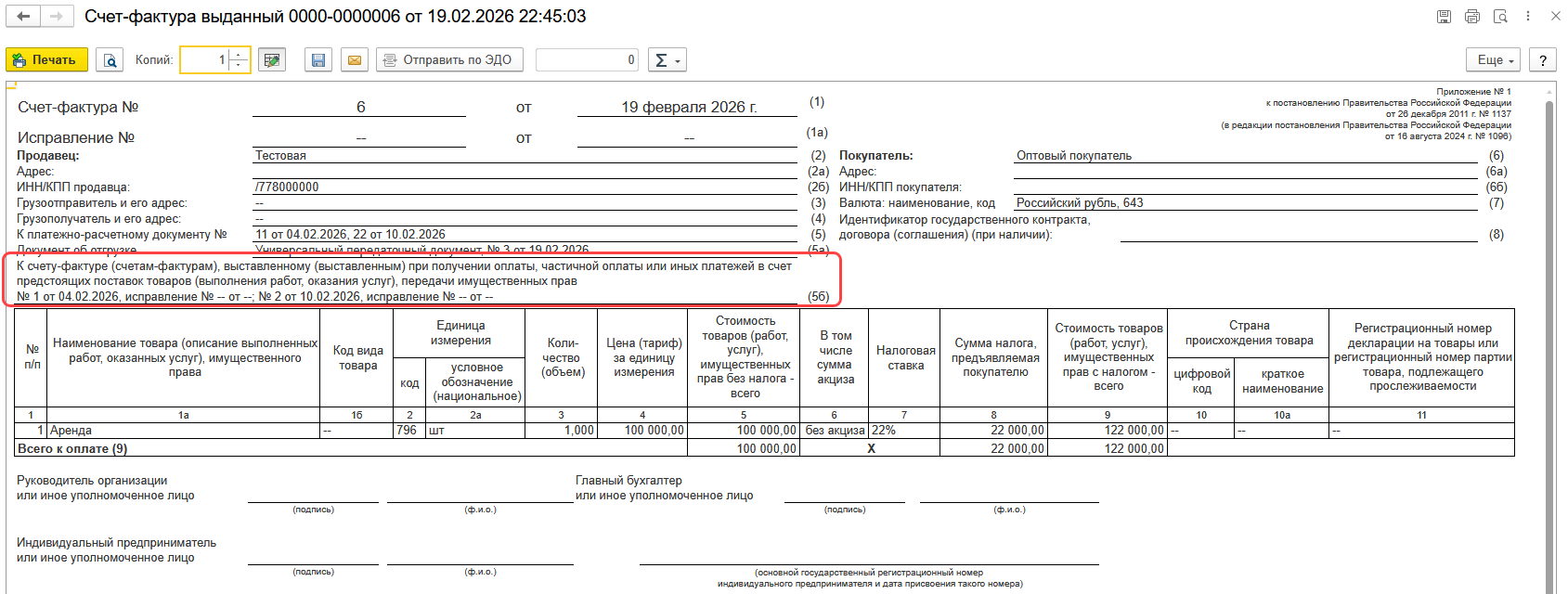Decrease copies count with stepper down arrow

(240, 66)
